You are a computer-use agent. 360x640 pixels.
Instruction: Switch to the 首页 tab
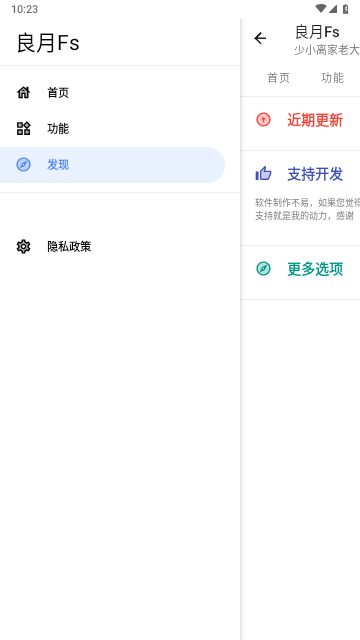[x=278, y=78]
